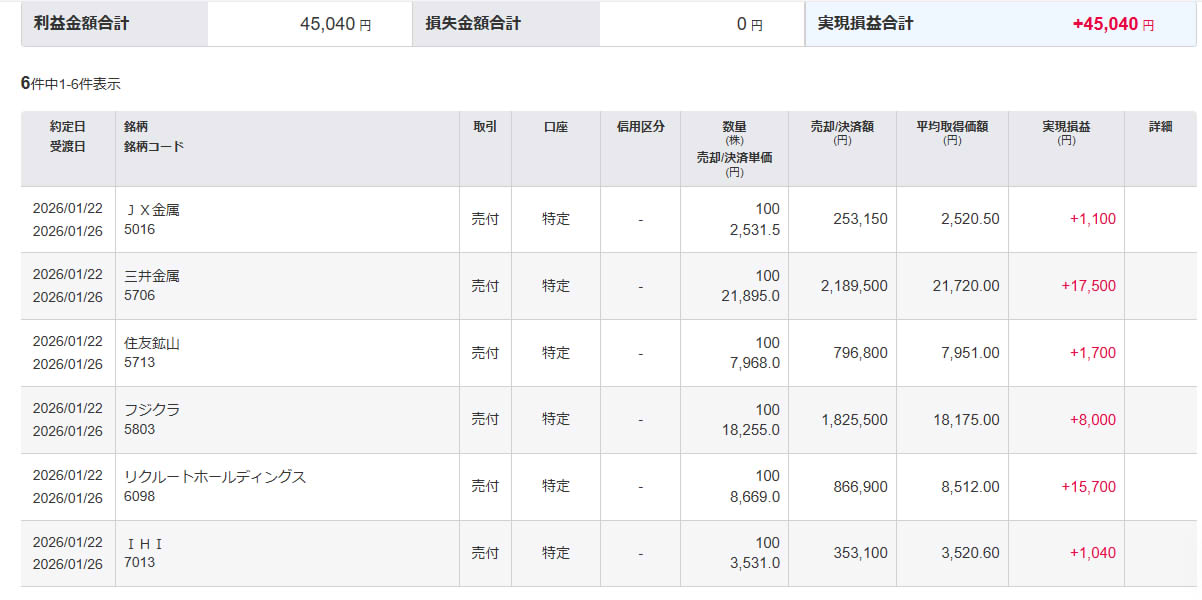Select the ＩＨＩ stock name

pyautogui.click(x=144, y=544)
